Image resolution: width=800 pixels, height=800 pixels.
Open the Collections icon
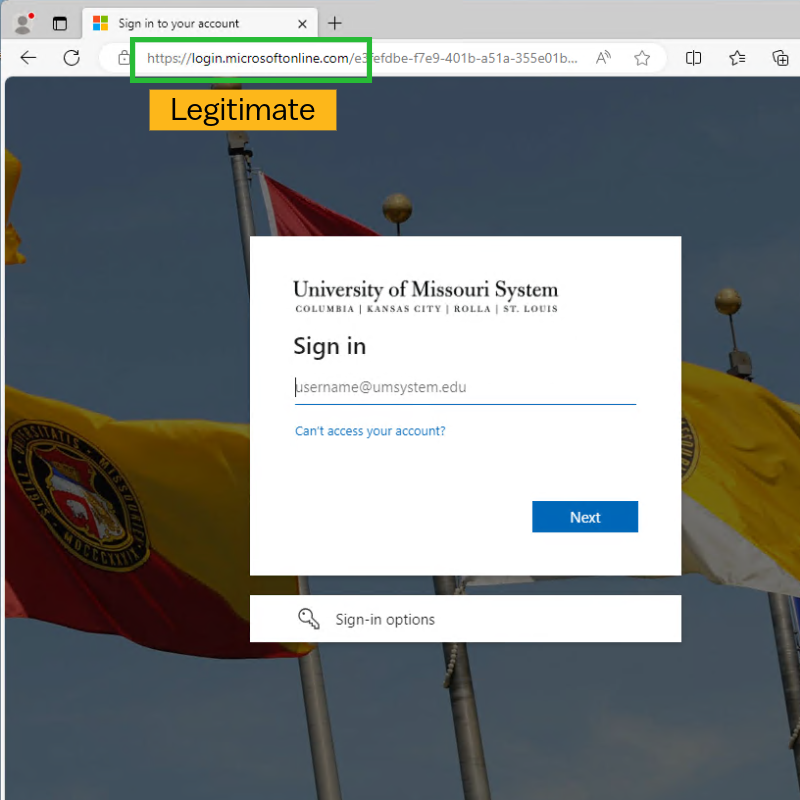[737, 58]
